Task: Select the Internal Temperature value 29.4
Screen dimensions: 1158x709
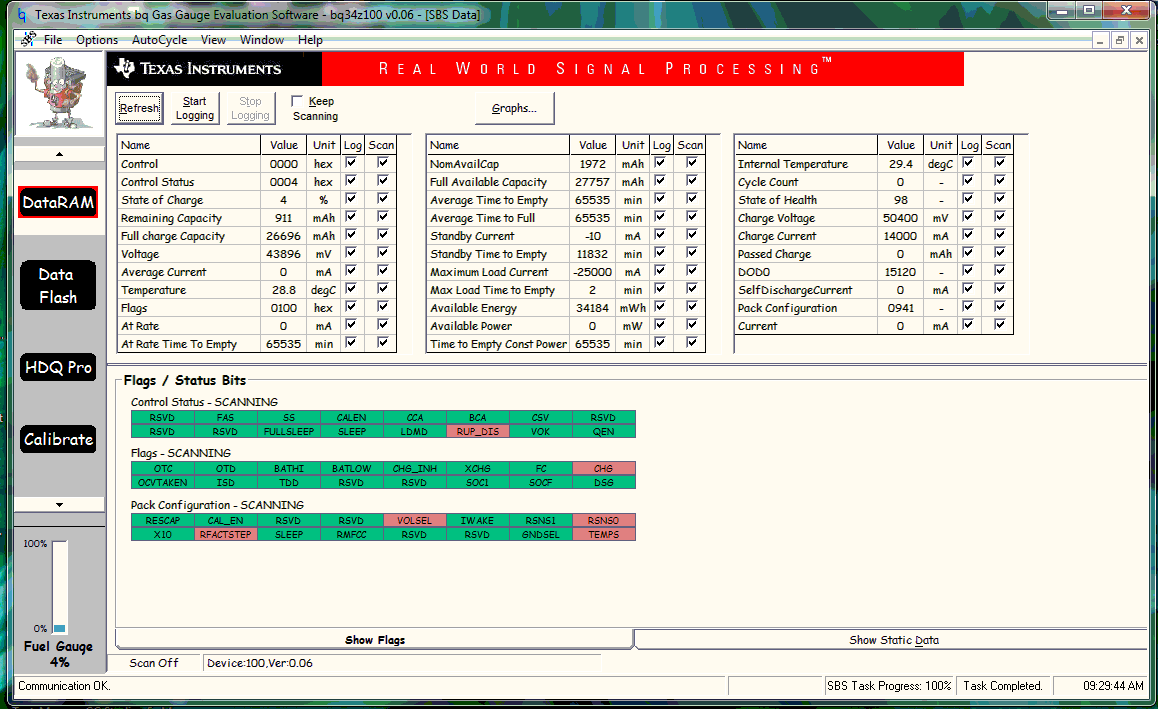Action: [900, 164]
